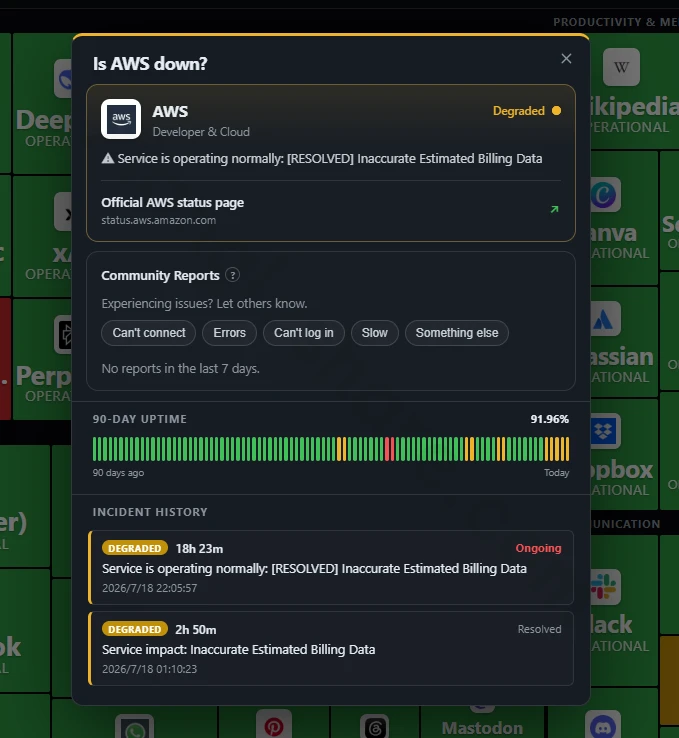Viewport: 679px width, 738px height.
Task: Click Slack icon in background grid
Action: [x=606, y=587]
